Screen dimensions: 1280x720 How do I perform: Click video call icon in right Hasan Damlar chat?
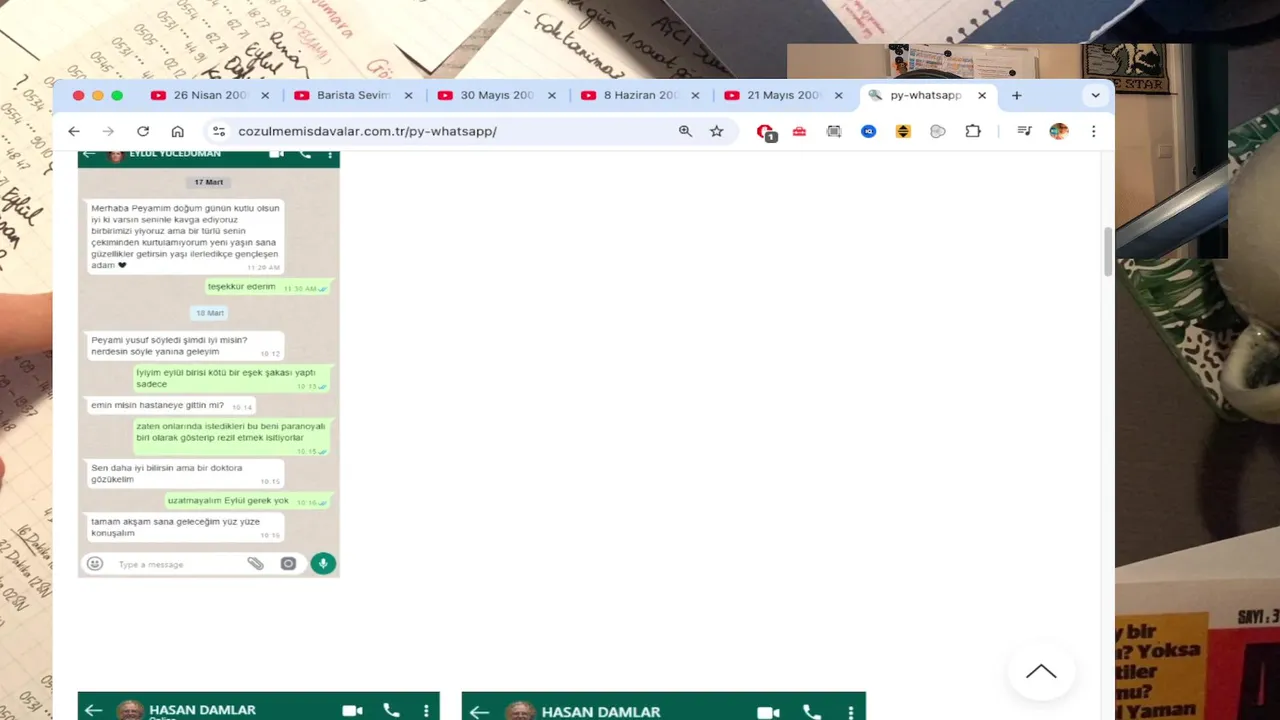point(768,712)
